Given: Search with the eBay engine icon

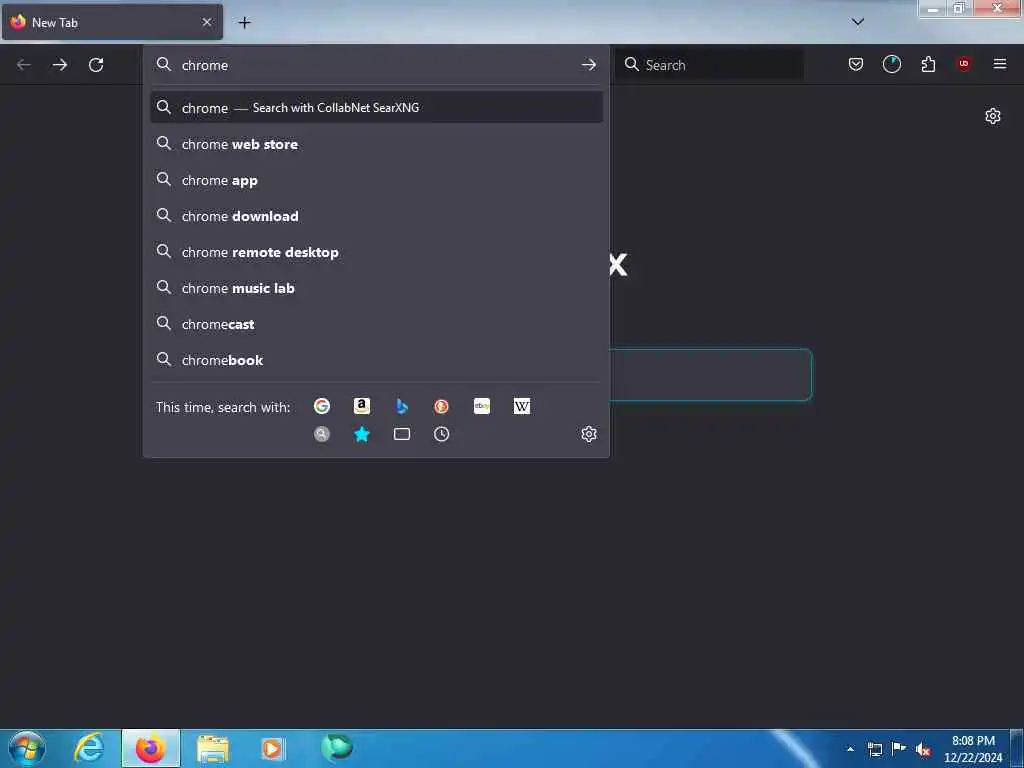Looking at the screenshot, I should tap(482, 406).
